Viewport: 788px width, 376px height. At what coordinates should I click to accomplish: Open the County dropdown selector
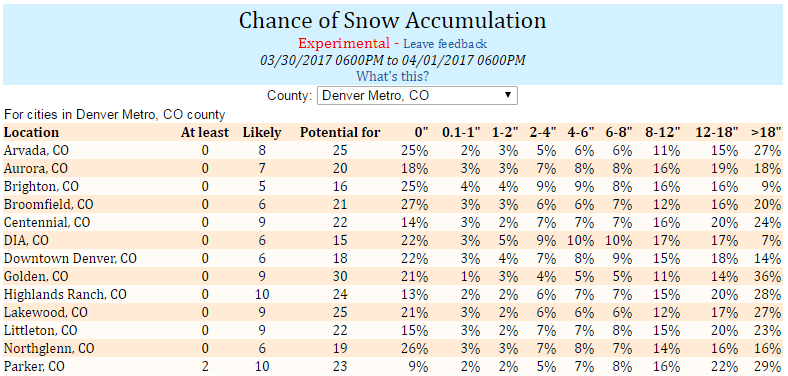tap(417, 96)
